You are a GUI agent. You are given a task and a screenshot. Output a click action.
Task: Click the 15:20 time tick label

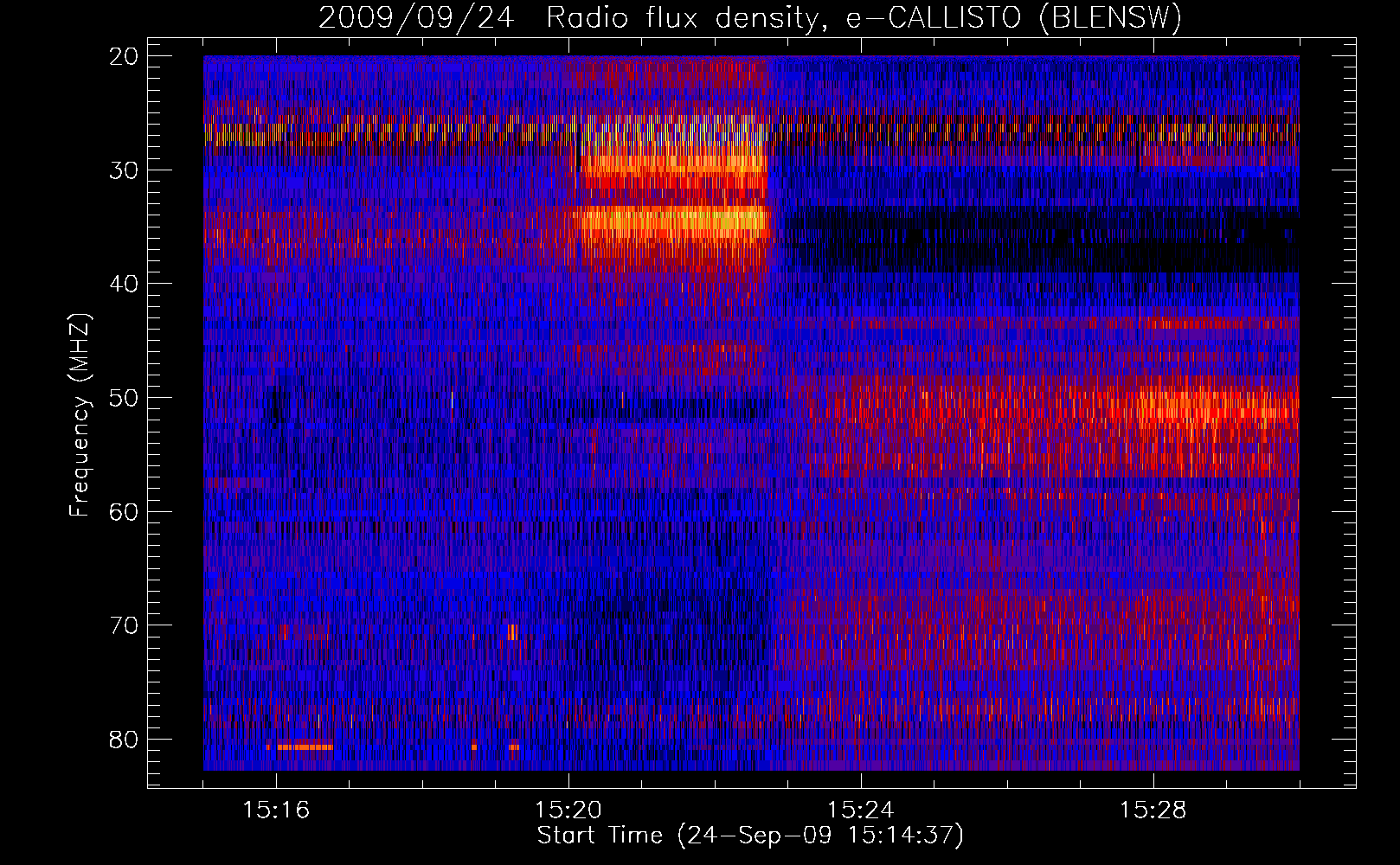pyautogui.click(x=568, y=811)
